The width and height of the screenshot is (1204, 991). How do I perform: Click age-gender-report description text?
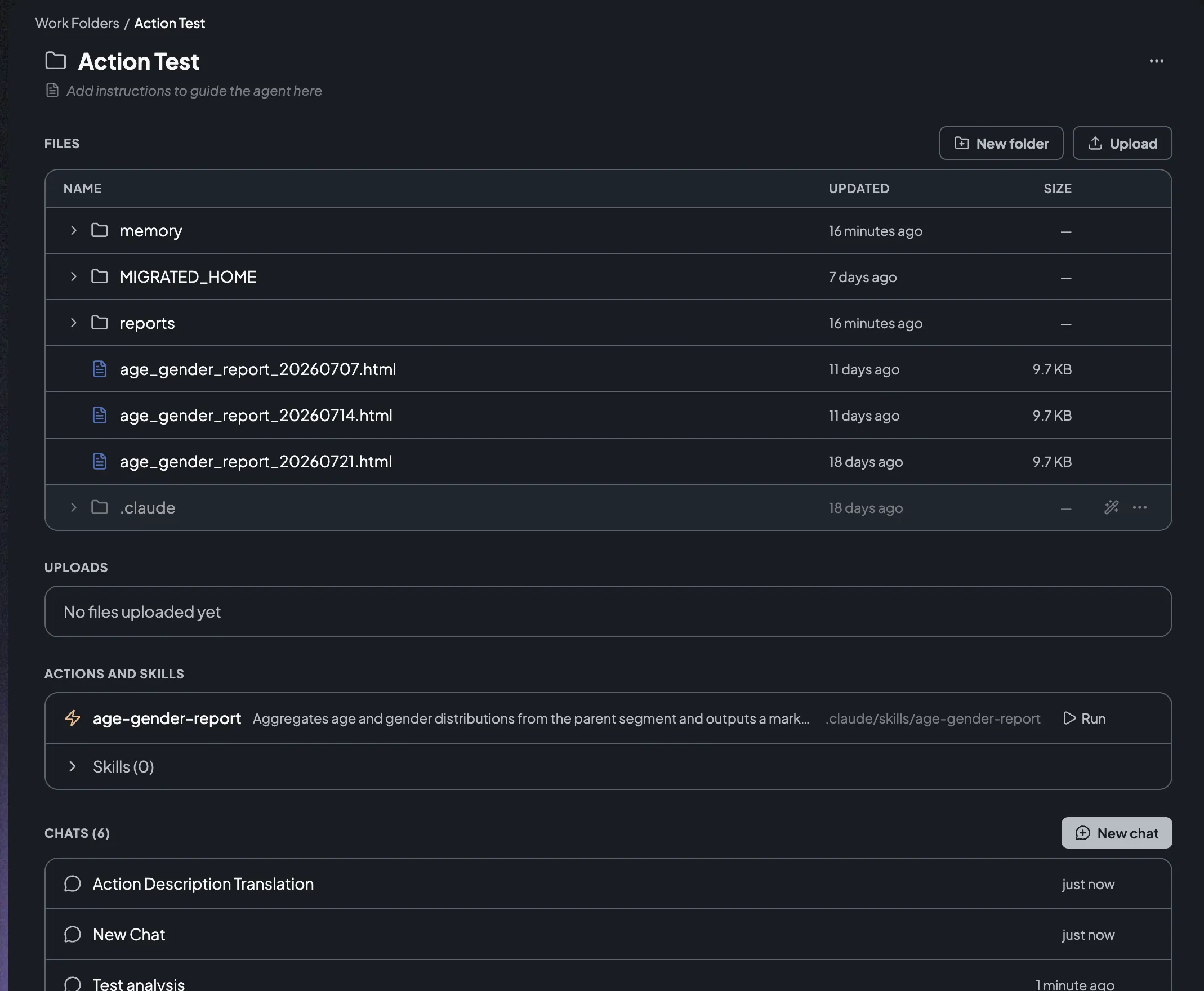point(531,718)
